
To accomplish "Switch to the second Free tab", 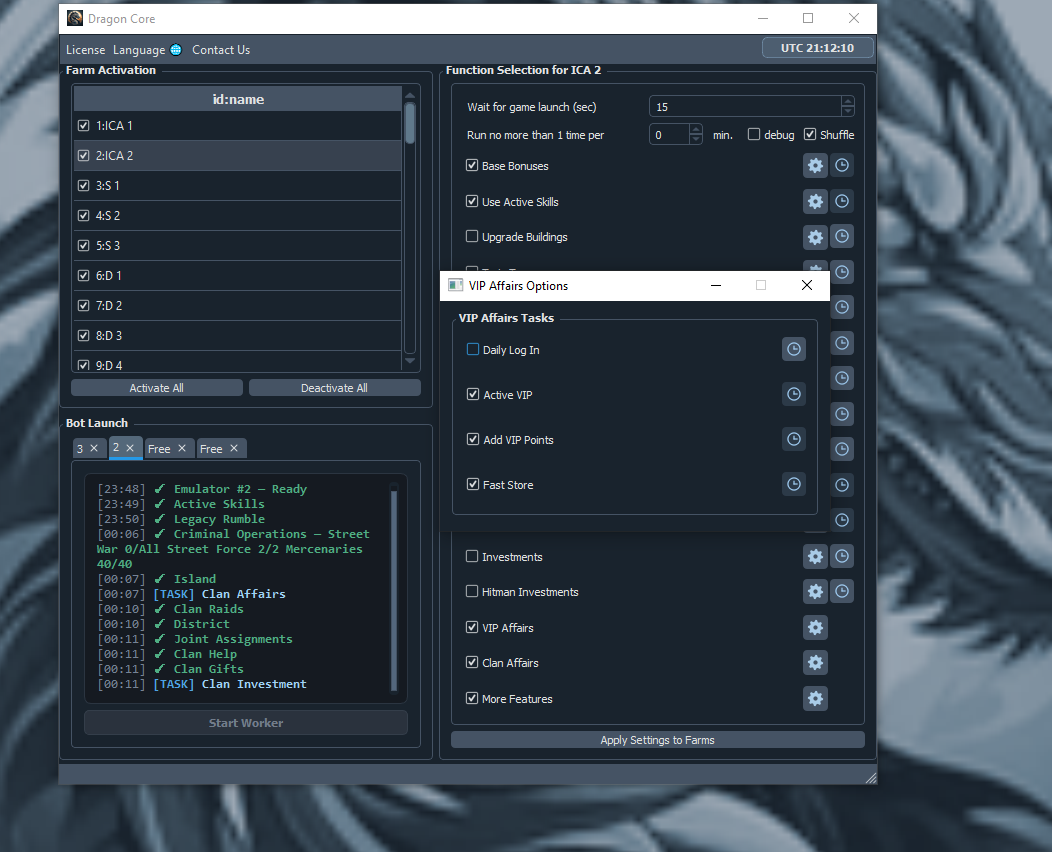I will (x=211, y=449).
